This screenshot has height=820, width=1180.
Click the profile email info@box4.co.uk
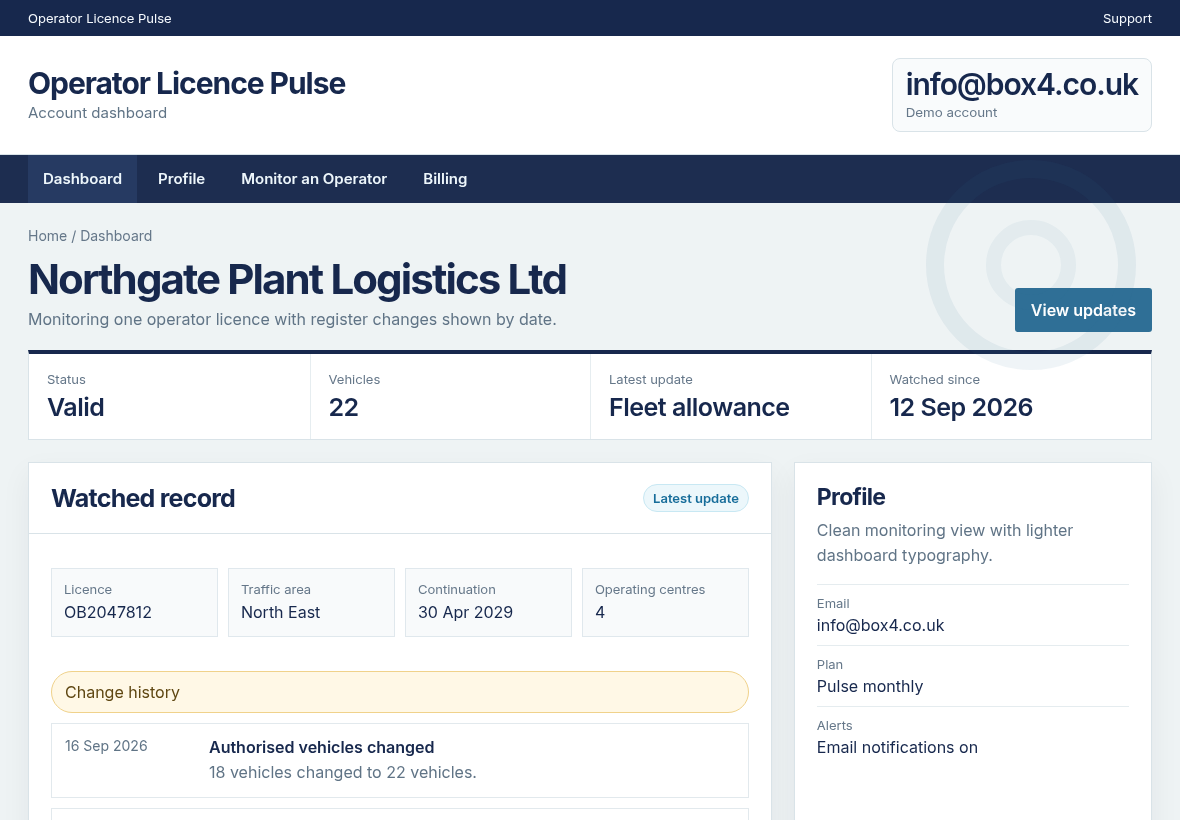pyautogui.click(x=880, y=625)
